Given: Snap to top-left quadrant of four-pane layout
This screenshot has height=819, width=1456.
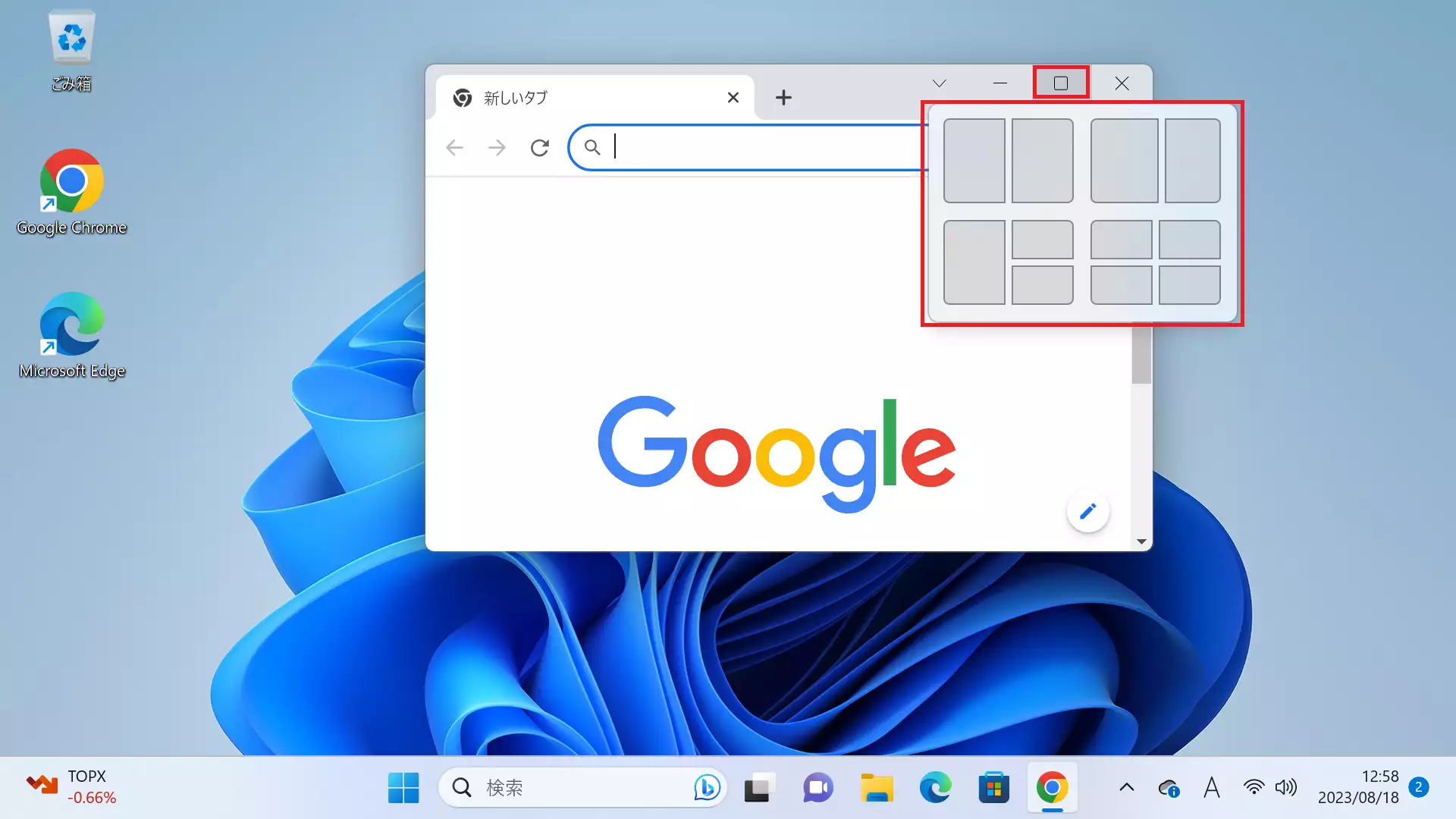Looking at the screenshot, I should pos(1121,240).
